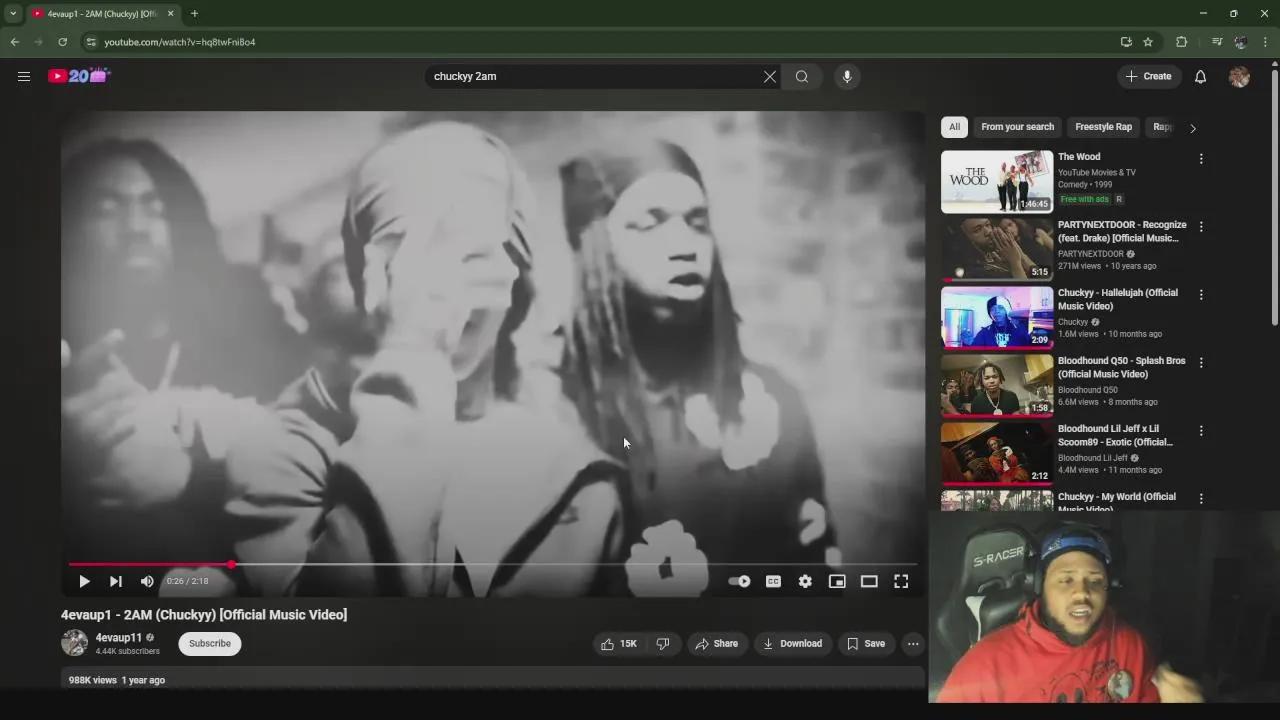The height and width of the screenshot is (720, 1280).
Task: Save video to a playlist
Action: [x=866, y=644]
